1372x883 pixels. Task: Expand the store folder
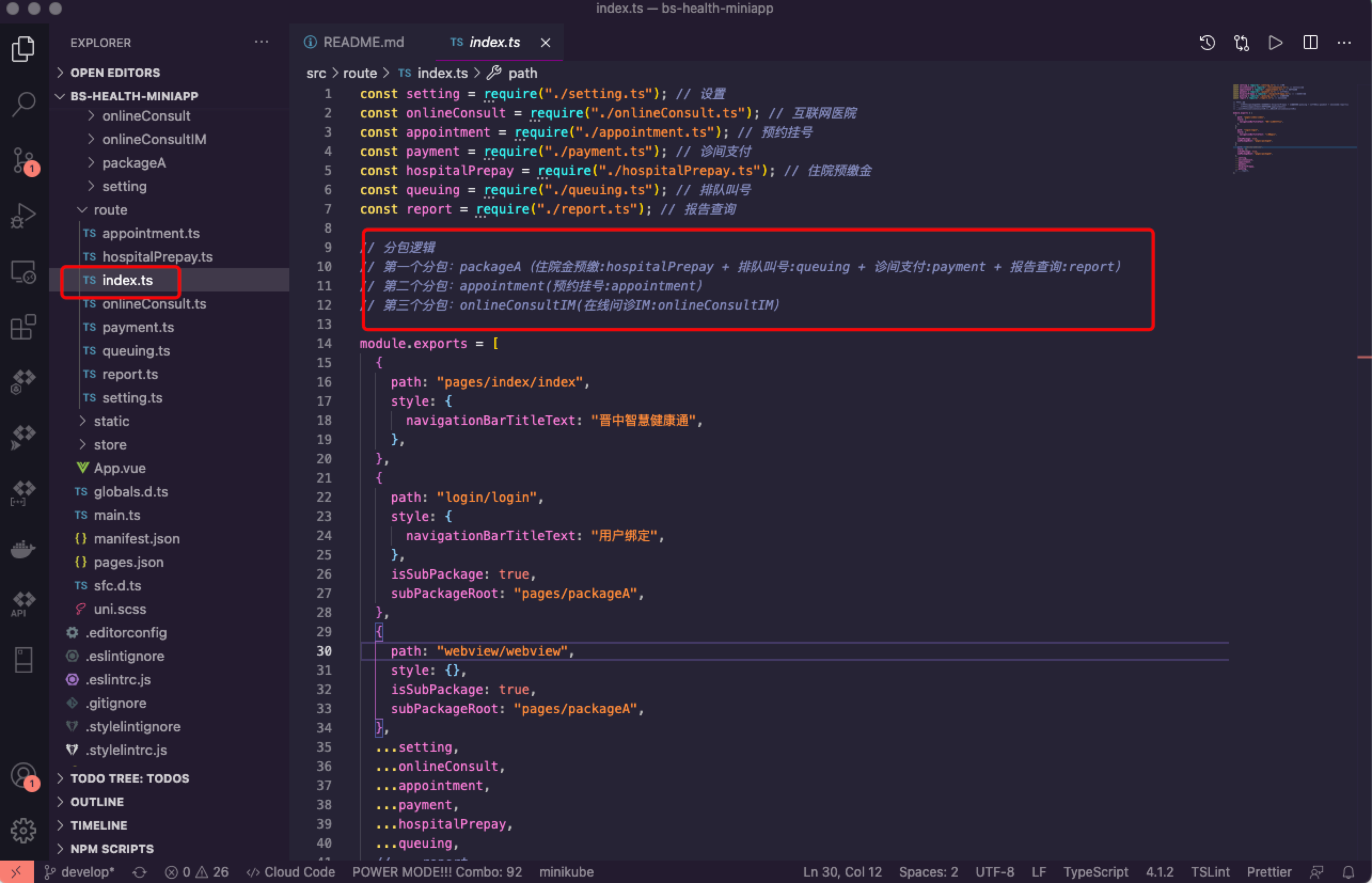coord(110,444)
